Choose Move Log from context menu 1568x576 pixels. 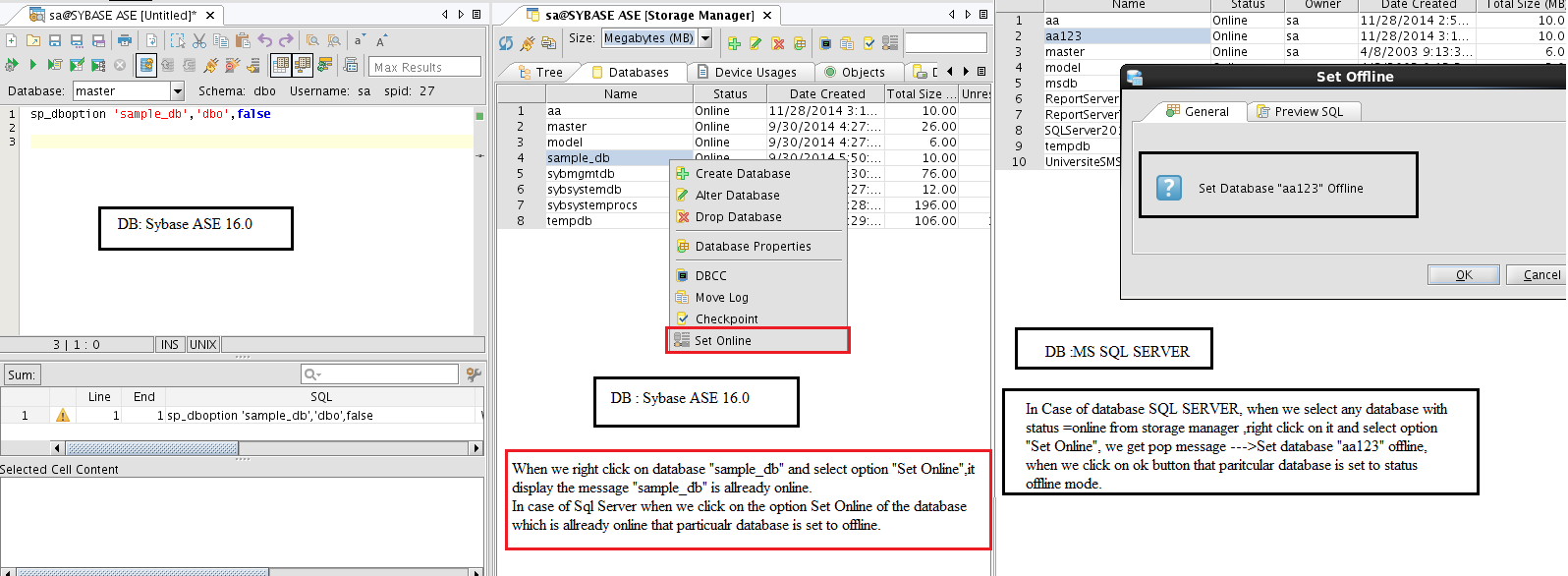click(757, 298)
